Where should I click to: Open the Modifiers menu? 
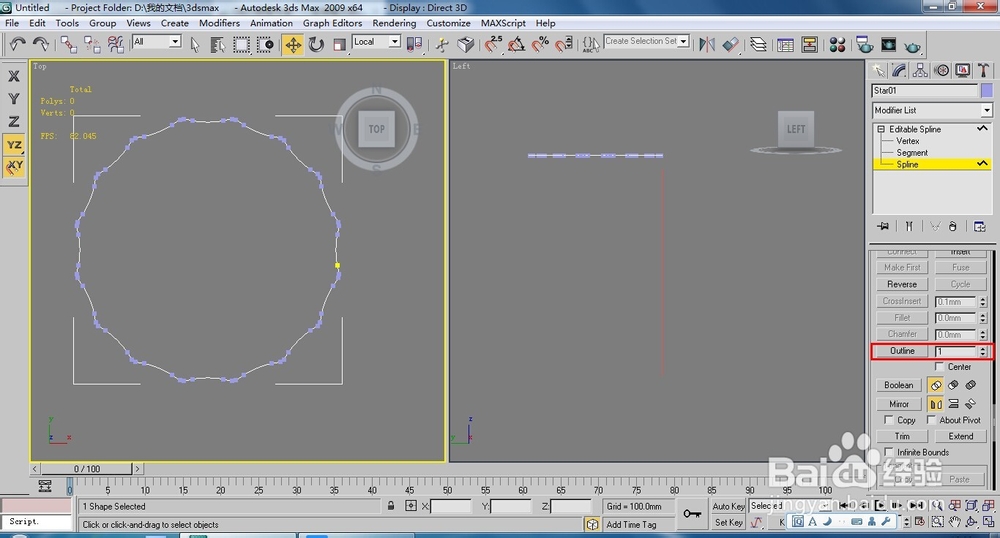[219, 23]
